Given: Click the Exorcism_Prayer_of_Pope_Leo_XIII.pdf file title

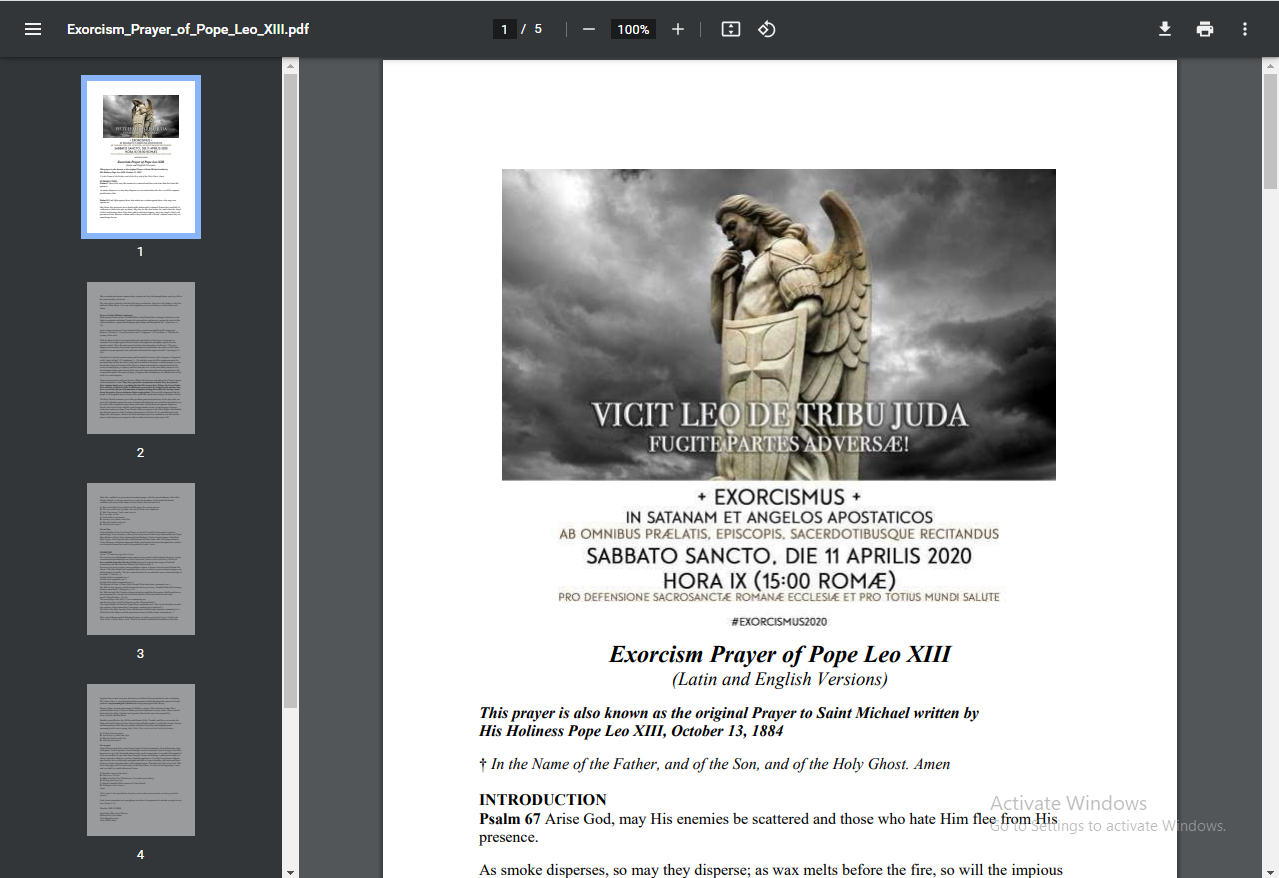Looking at the screenshot, I should (188, 29).
